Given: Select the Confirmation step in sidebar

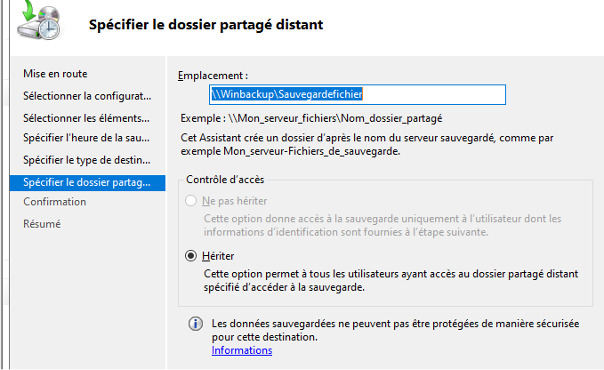Looking at the screenshot, I should (55, 202).
